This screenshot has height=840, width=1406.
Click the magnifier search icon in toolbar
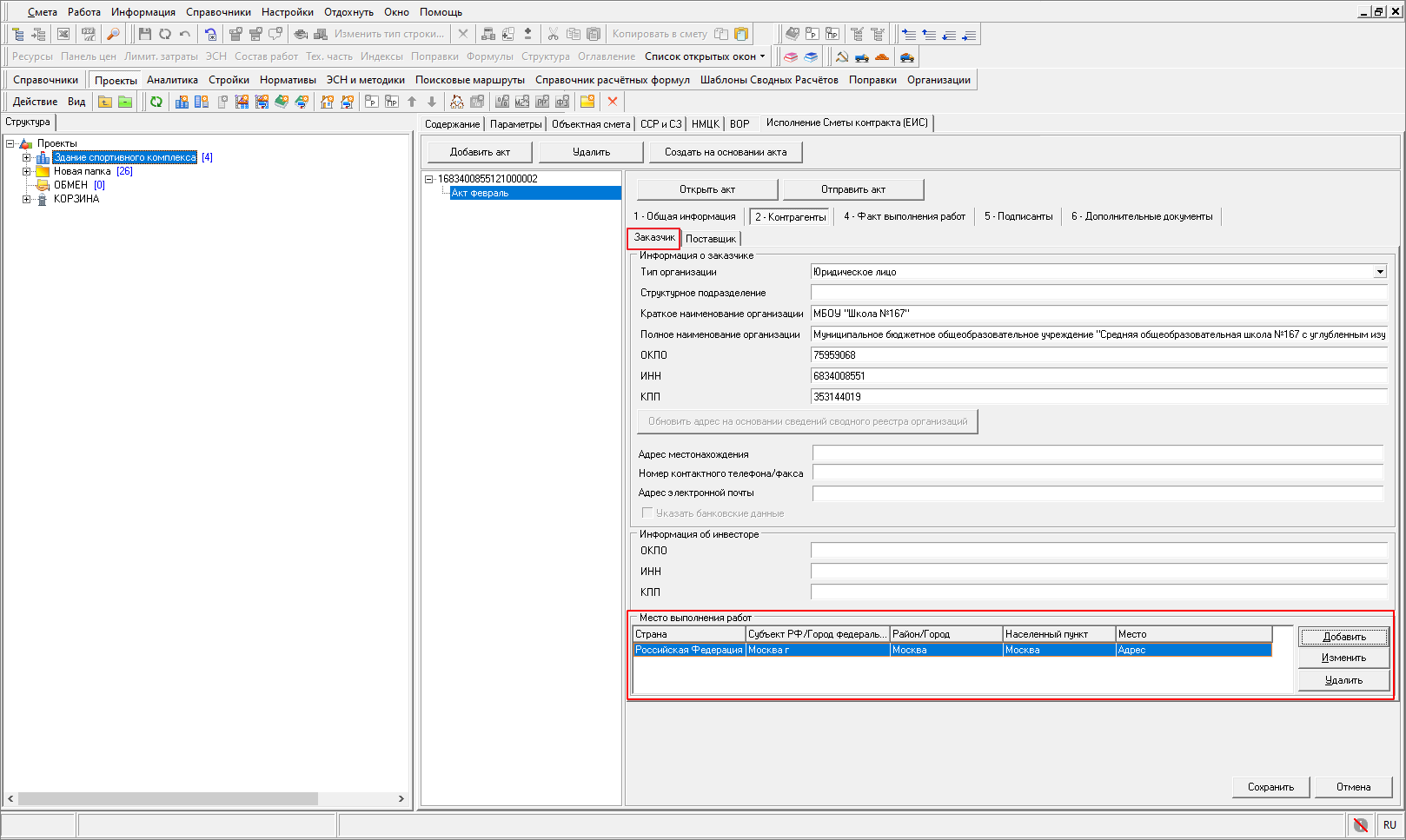tap(113, 34)
